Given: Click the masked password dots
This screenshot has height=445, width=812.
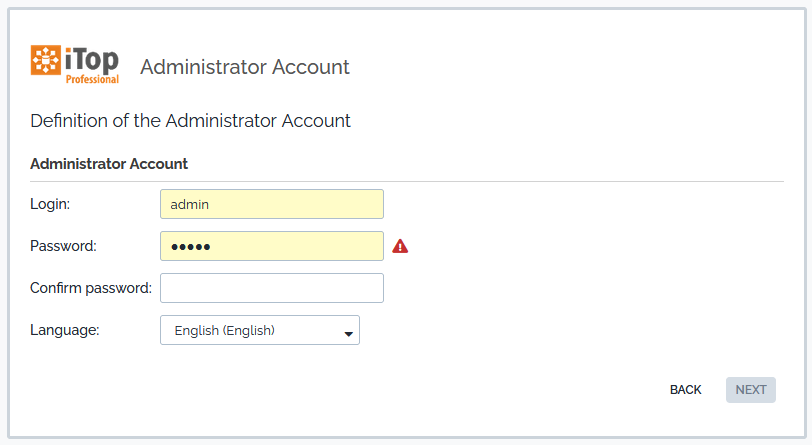Looking at the screenshot, I should (190, 247).
